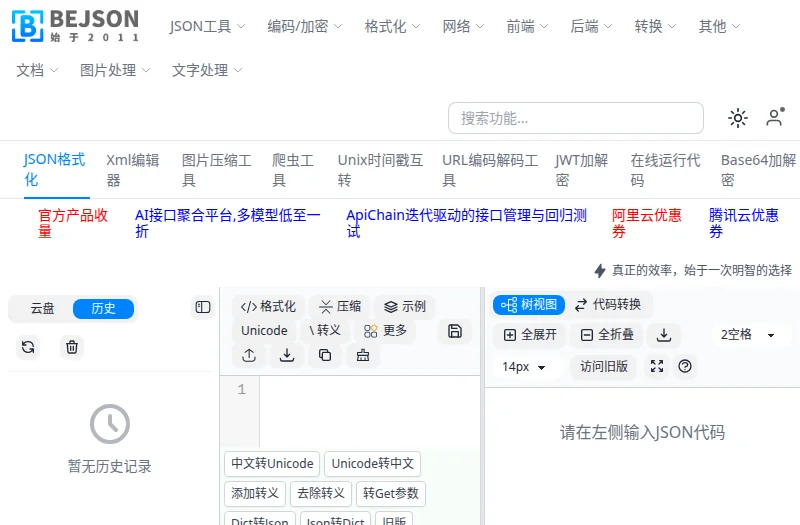This screenshot has width=800, height=525.
Task: Click the download icon in editor toolbar
Action: click(287, 355)
